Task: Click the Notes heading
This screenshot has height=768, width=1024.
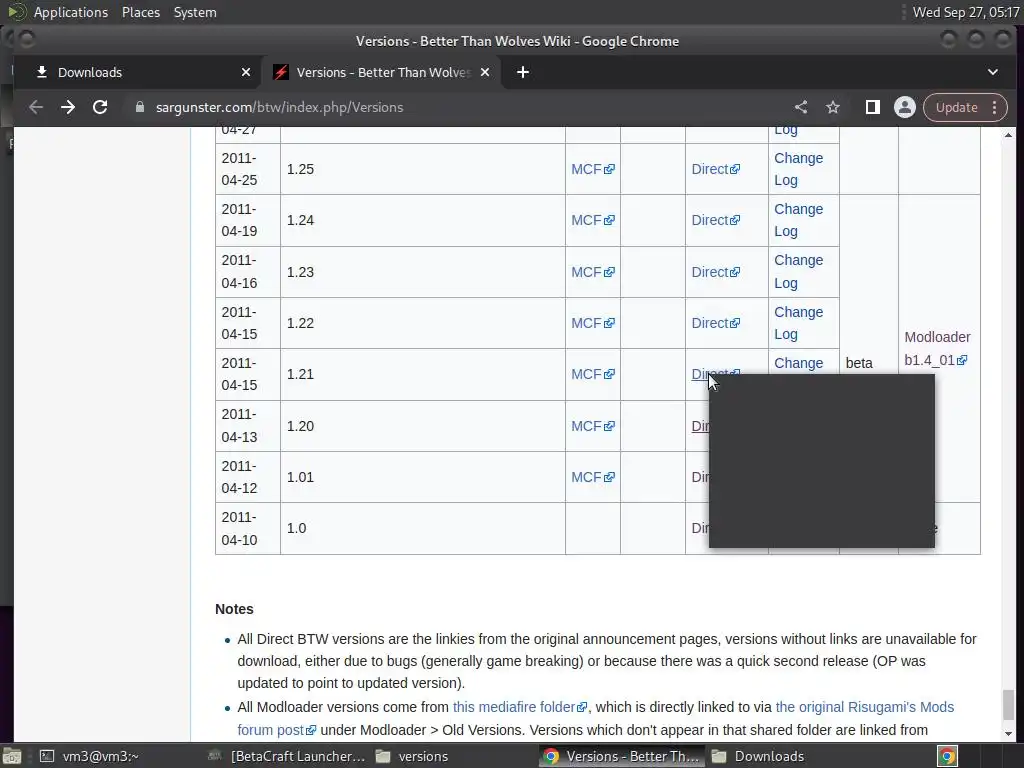Action: coord(234,609)
